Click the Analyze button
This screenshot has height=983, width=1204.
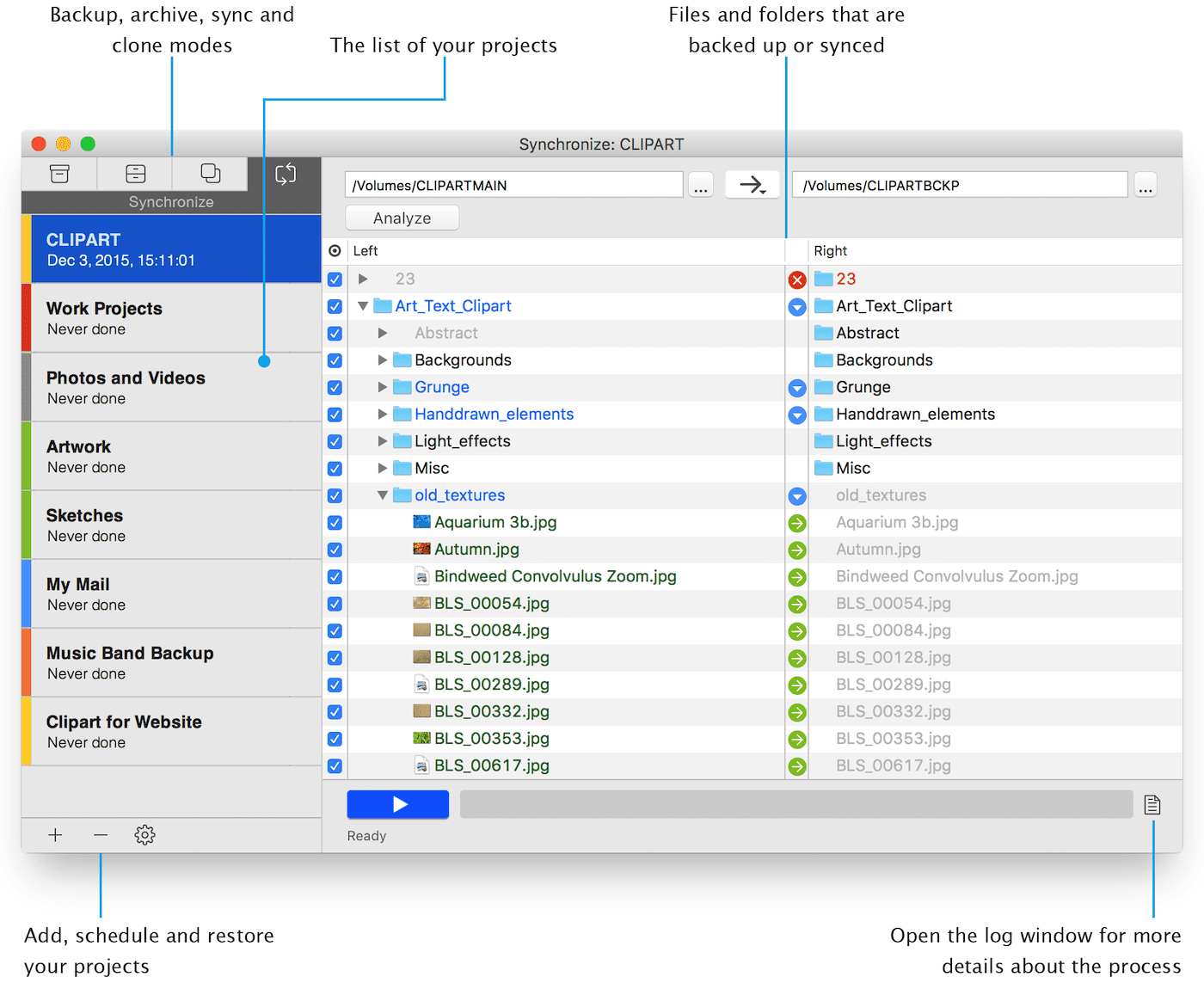[x=402, y=218]
